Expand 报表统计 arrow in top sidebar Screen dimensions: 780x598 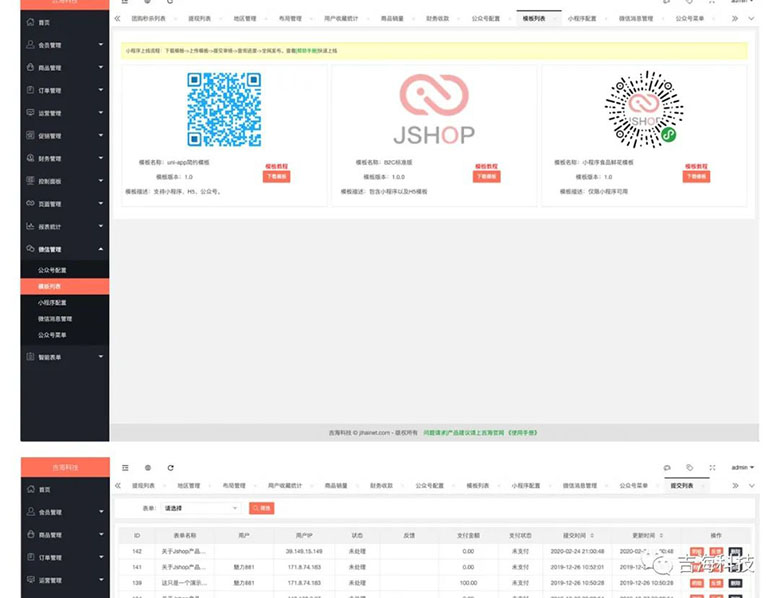pos(100,226)
